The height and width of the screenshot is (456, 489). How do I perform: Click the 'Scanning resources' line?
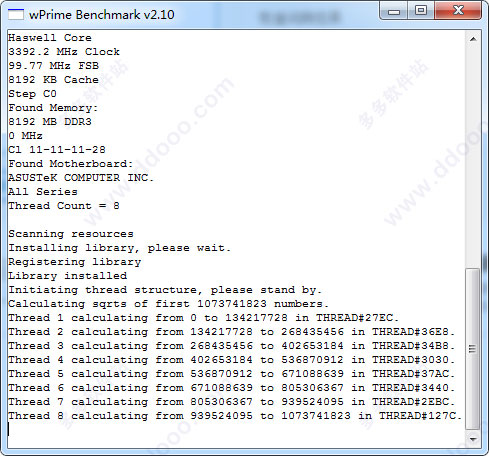click(71, 234)
